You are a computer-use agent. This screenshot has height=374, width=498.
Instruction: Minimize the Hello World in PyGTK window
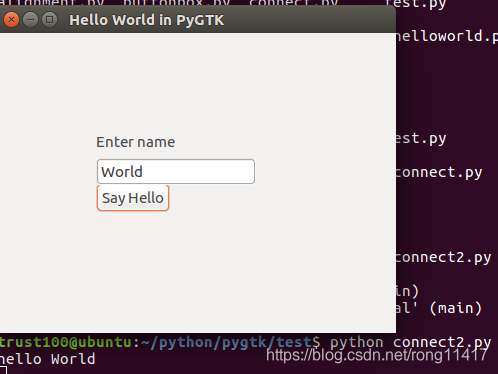(30, 20)
